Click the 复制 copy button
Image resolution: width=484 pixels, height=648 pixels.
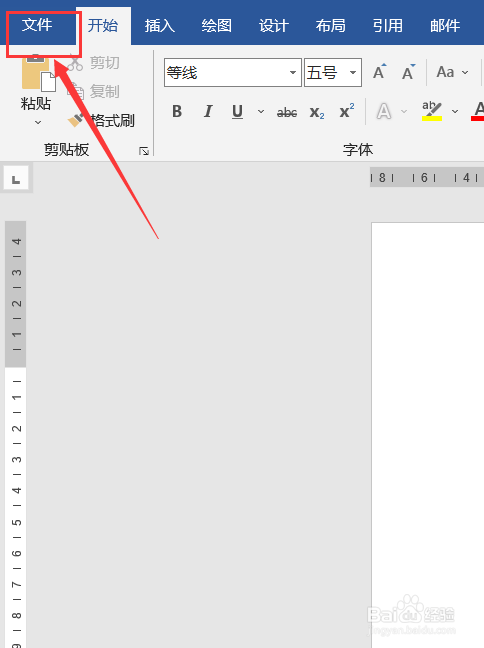pos(95,91)
